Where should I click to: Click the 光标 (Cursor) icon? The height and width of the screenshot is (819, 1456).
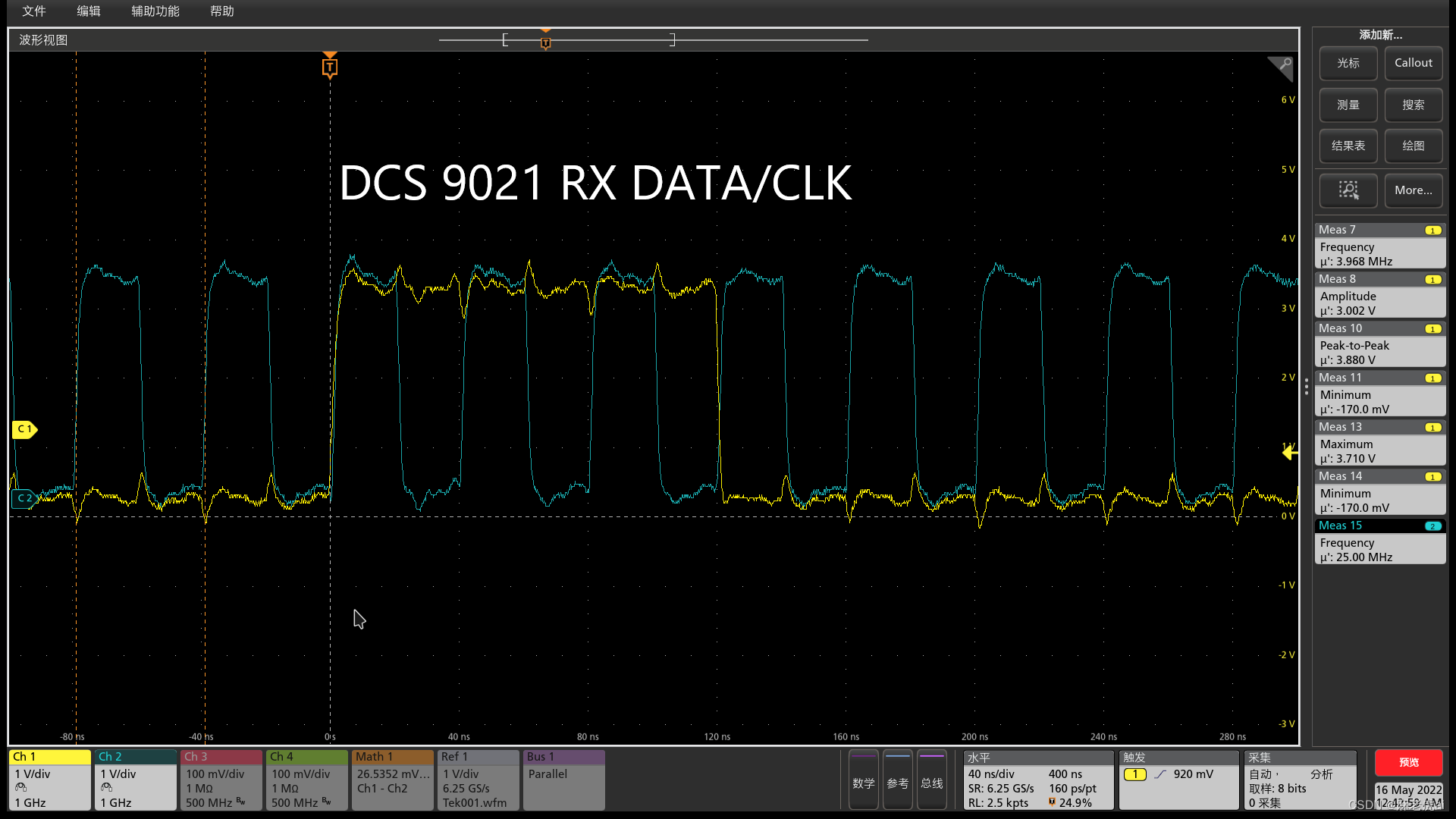click(1348, 63)
